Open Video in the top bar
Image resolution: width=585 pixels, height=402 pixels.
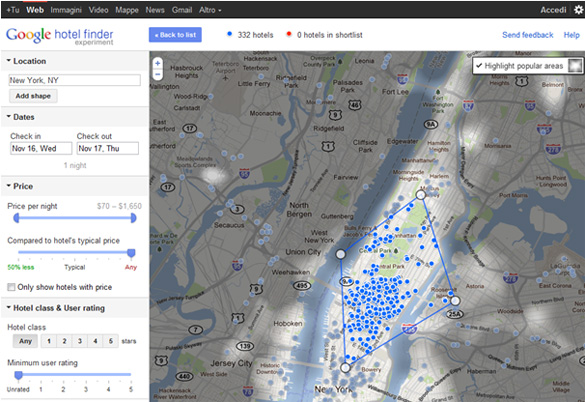tap(98, 10)
